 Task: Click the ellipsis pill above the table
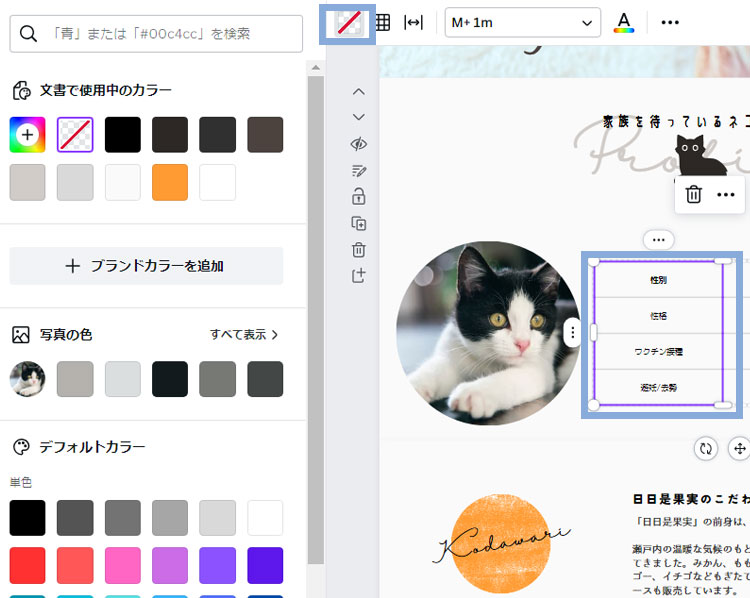click(x=659, y=240)
